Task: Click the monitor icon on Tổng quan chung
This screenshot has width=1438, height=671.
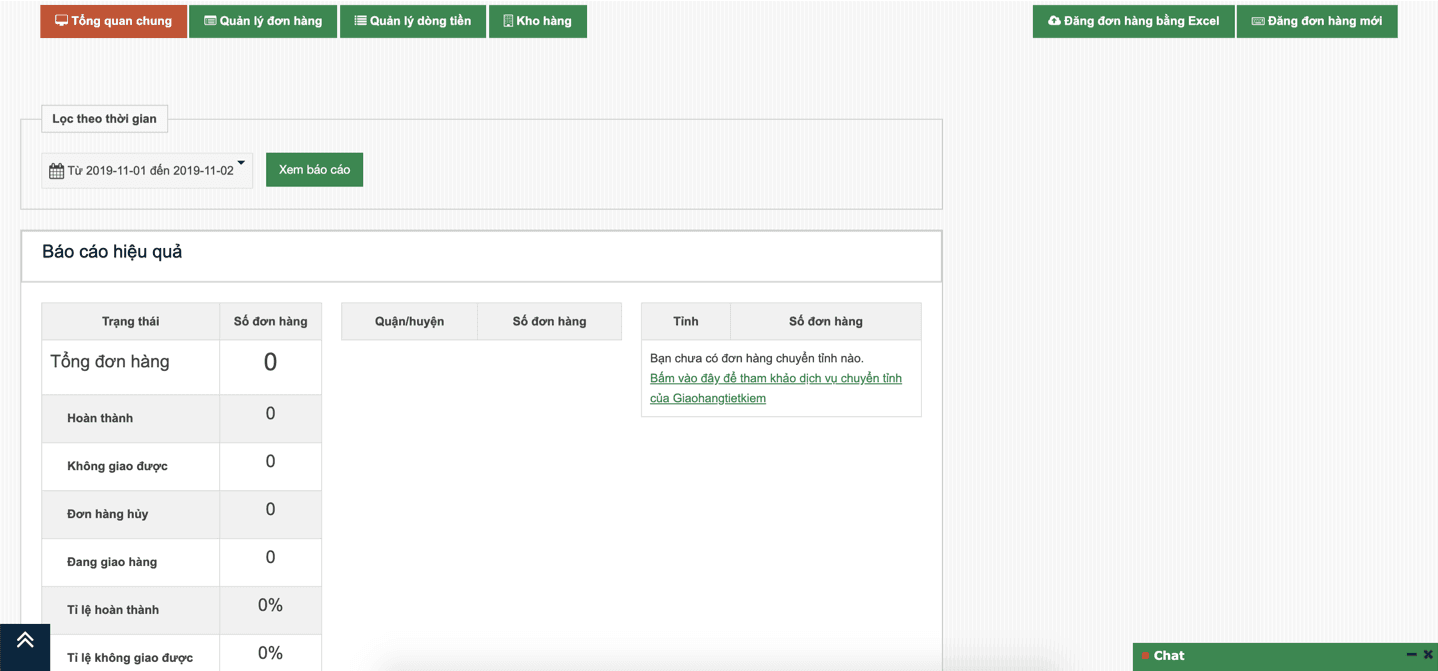Action: 61,21
